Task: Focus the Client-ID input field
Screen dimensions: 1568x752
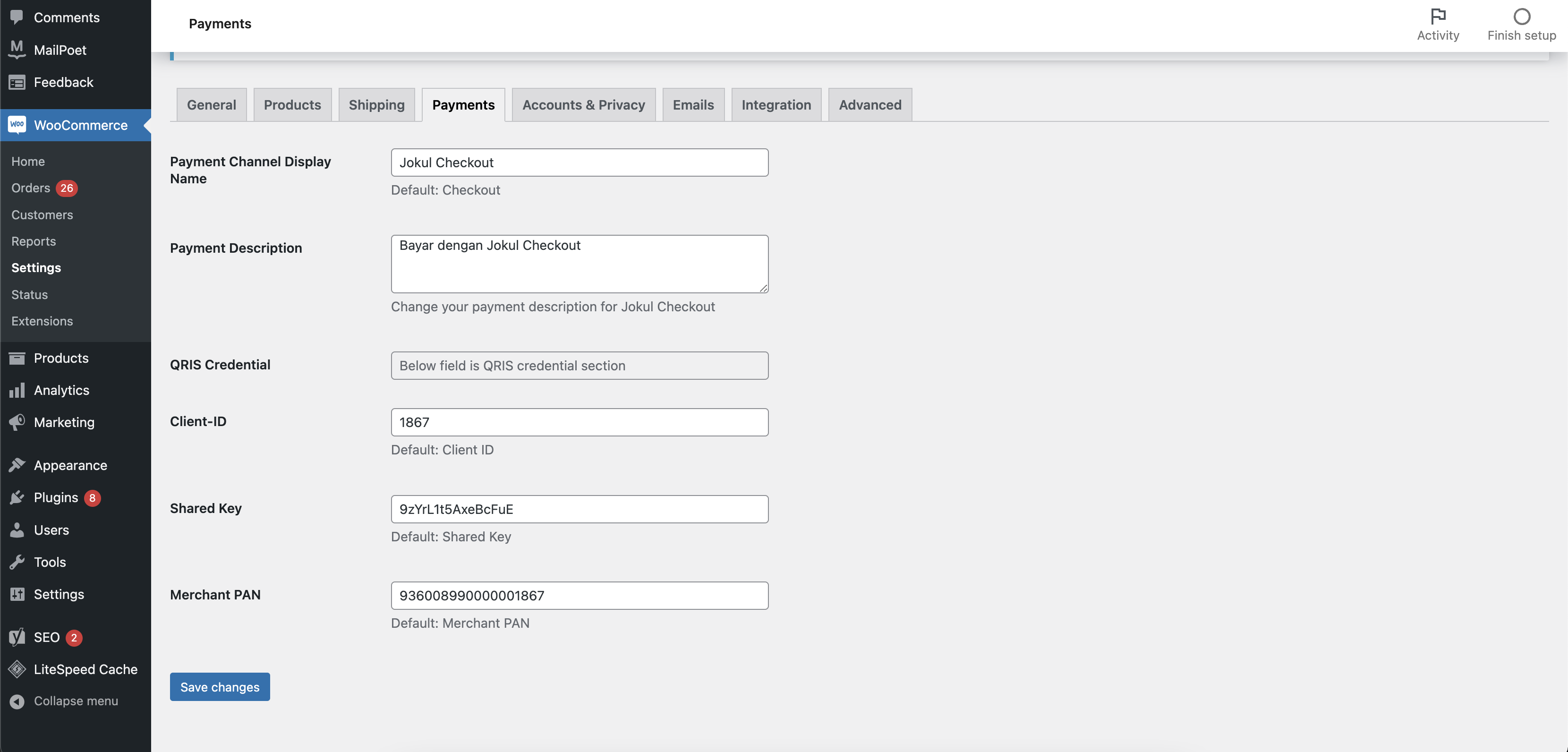Action: coord(579,421)
